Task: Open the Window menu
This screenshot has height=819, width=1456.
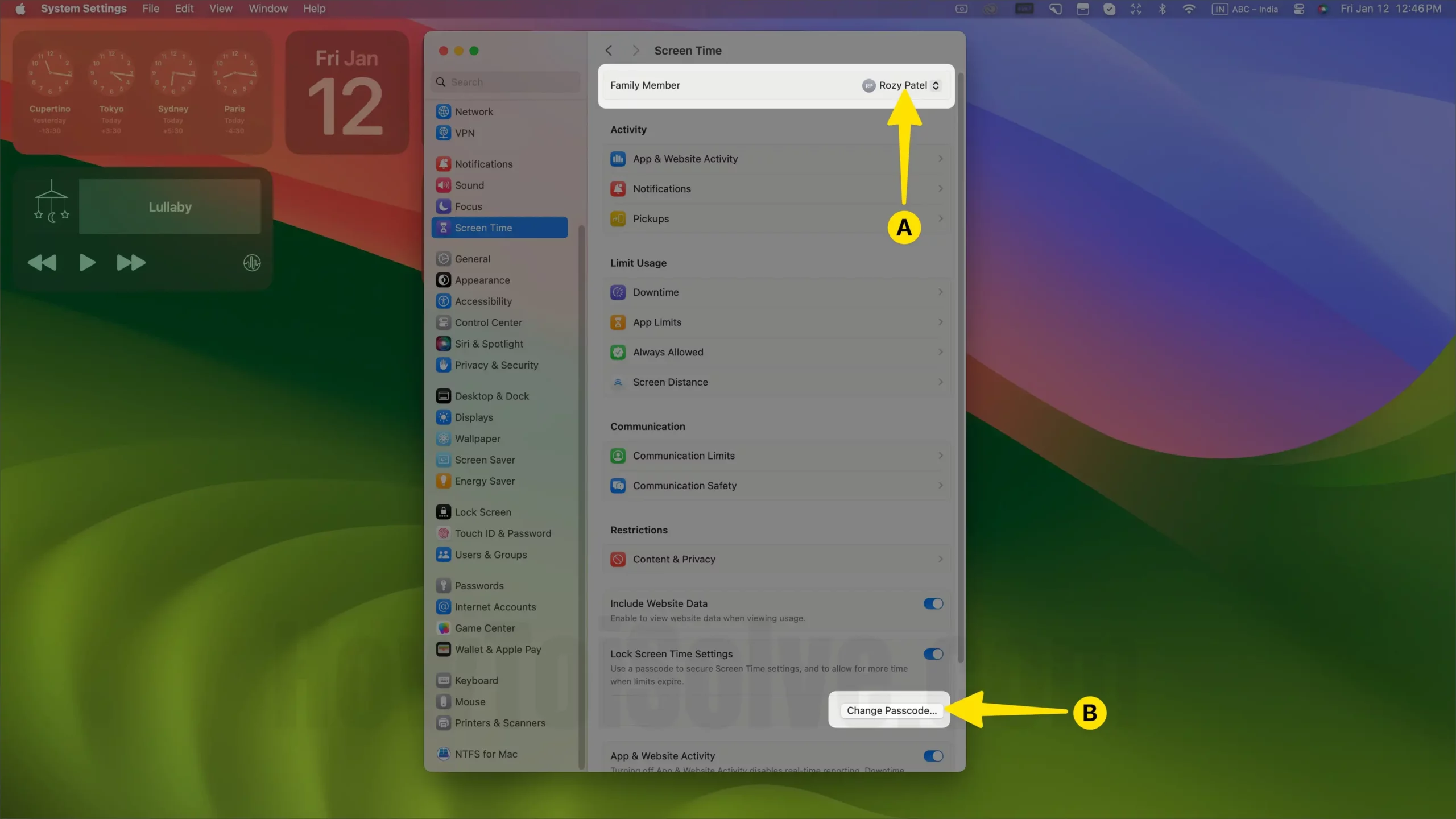Action: point(267,9)
